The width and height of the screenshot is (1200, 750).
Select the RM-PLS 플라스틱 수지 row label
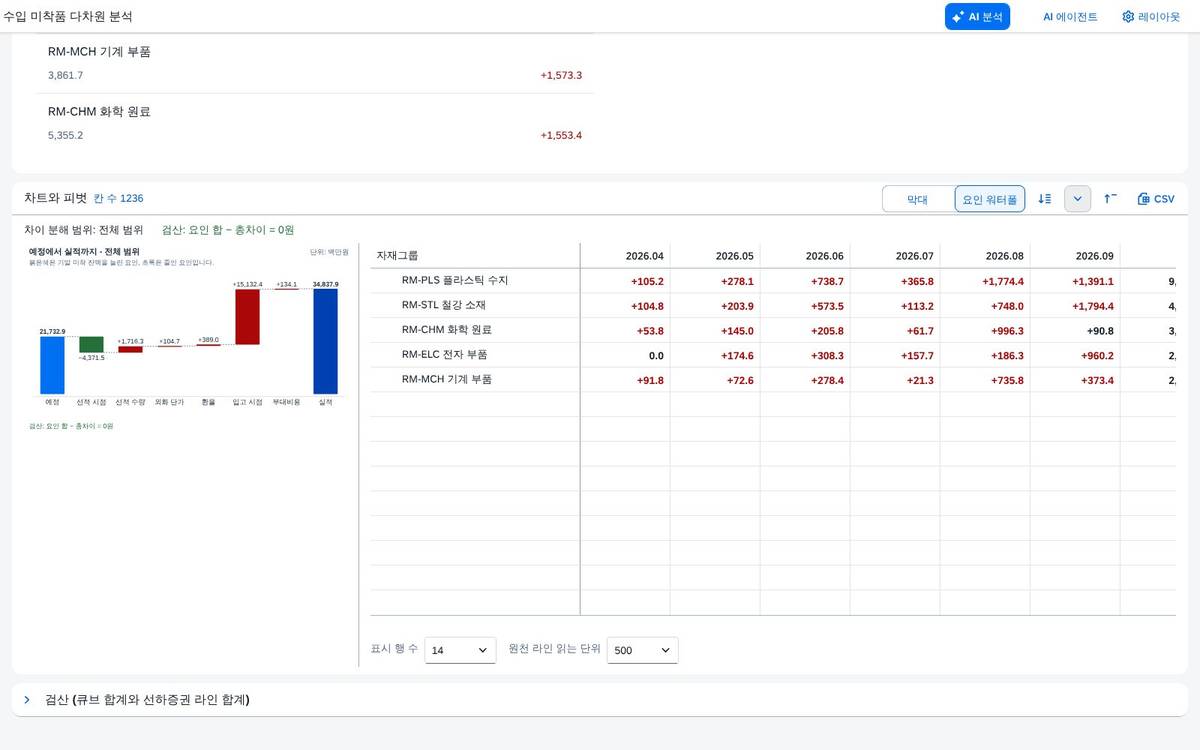[455, 281]
